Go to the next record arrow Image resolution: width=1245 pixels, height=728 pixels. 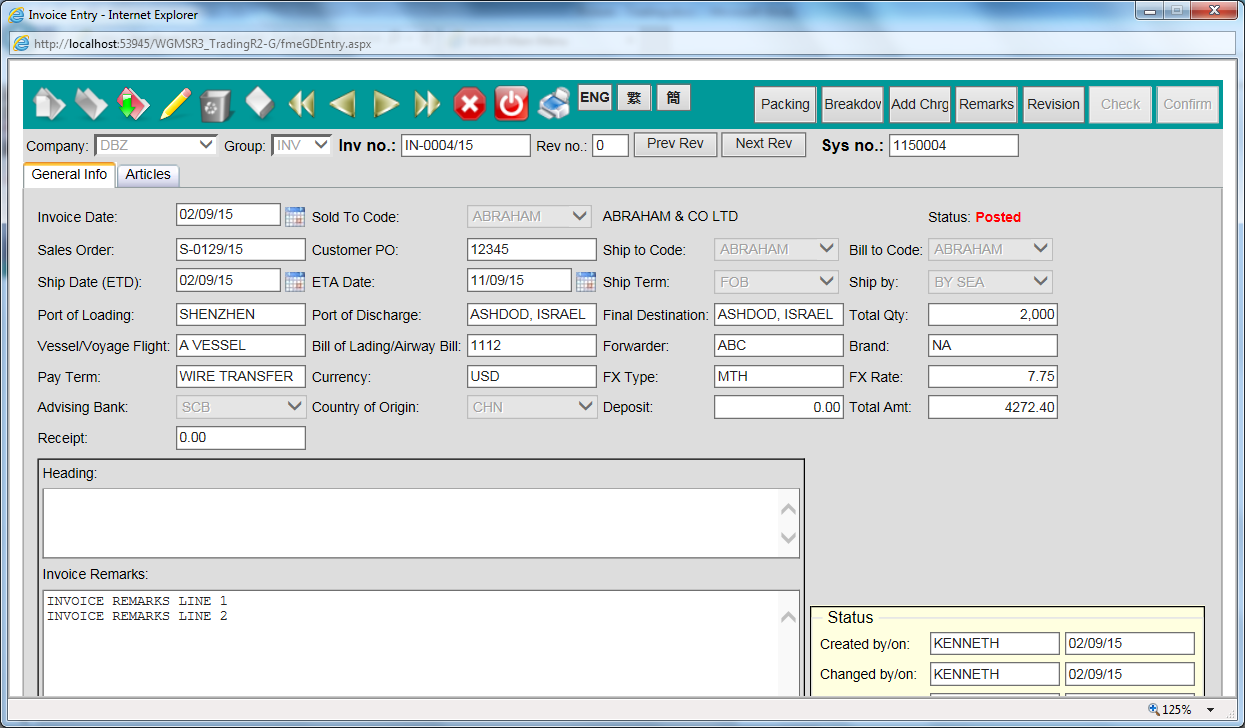click(x=386, y=104)
